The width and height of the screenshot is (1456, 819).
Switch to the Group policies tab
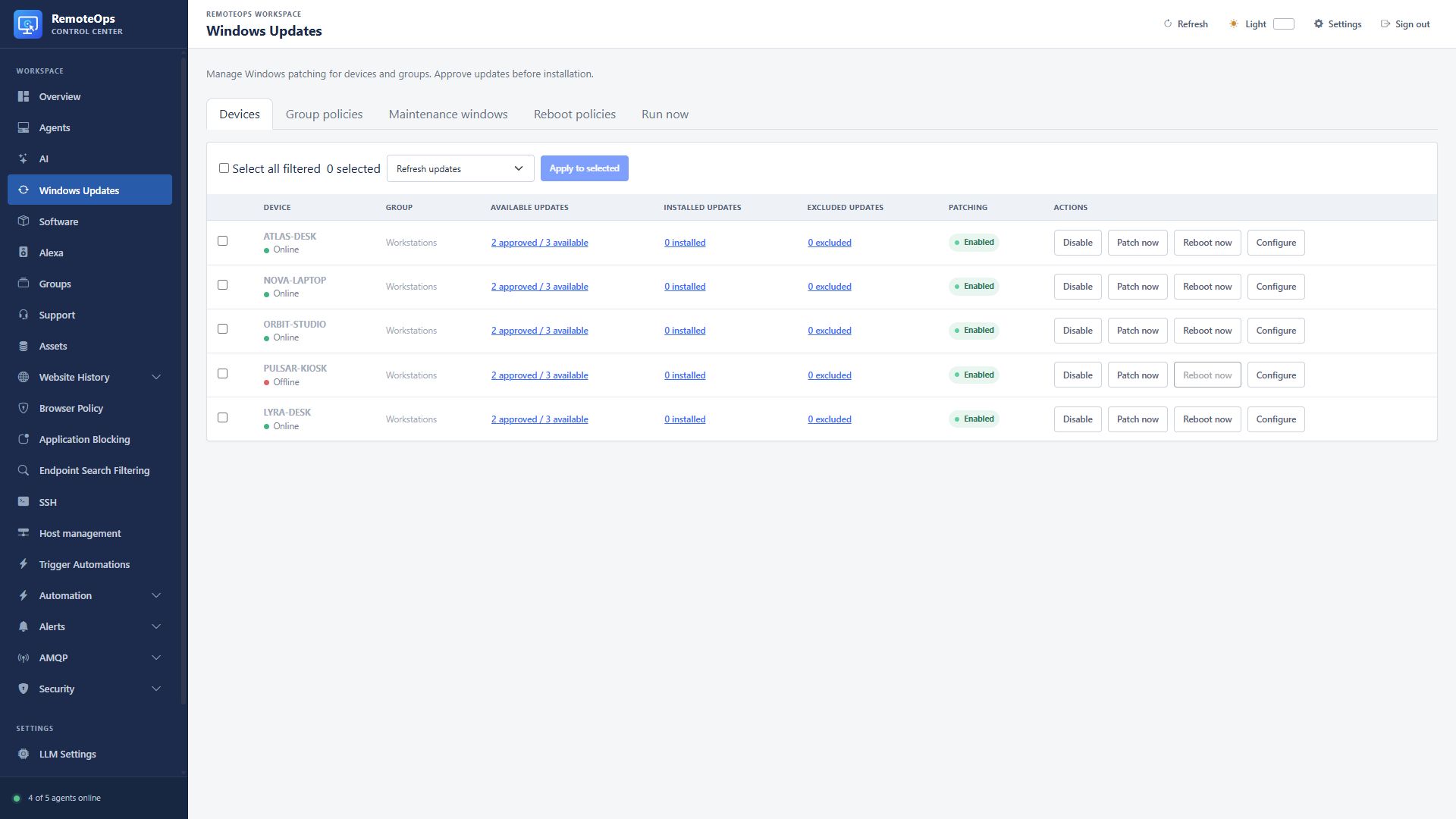point(324,114)
